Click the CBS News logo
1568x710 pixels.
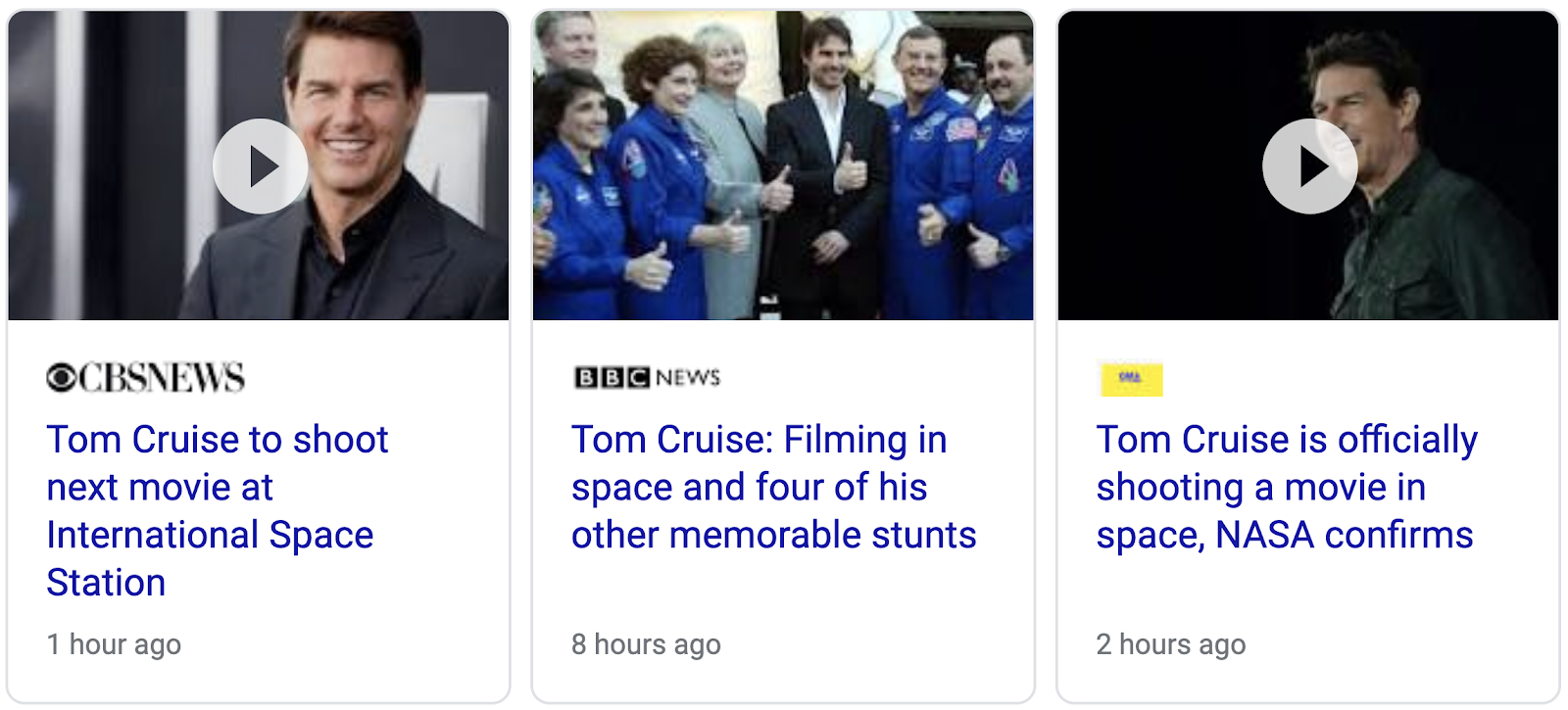pos(146,378)
